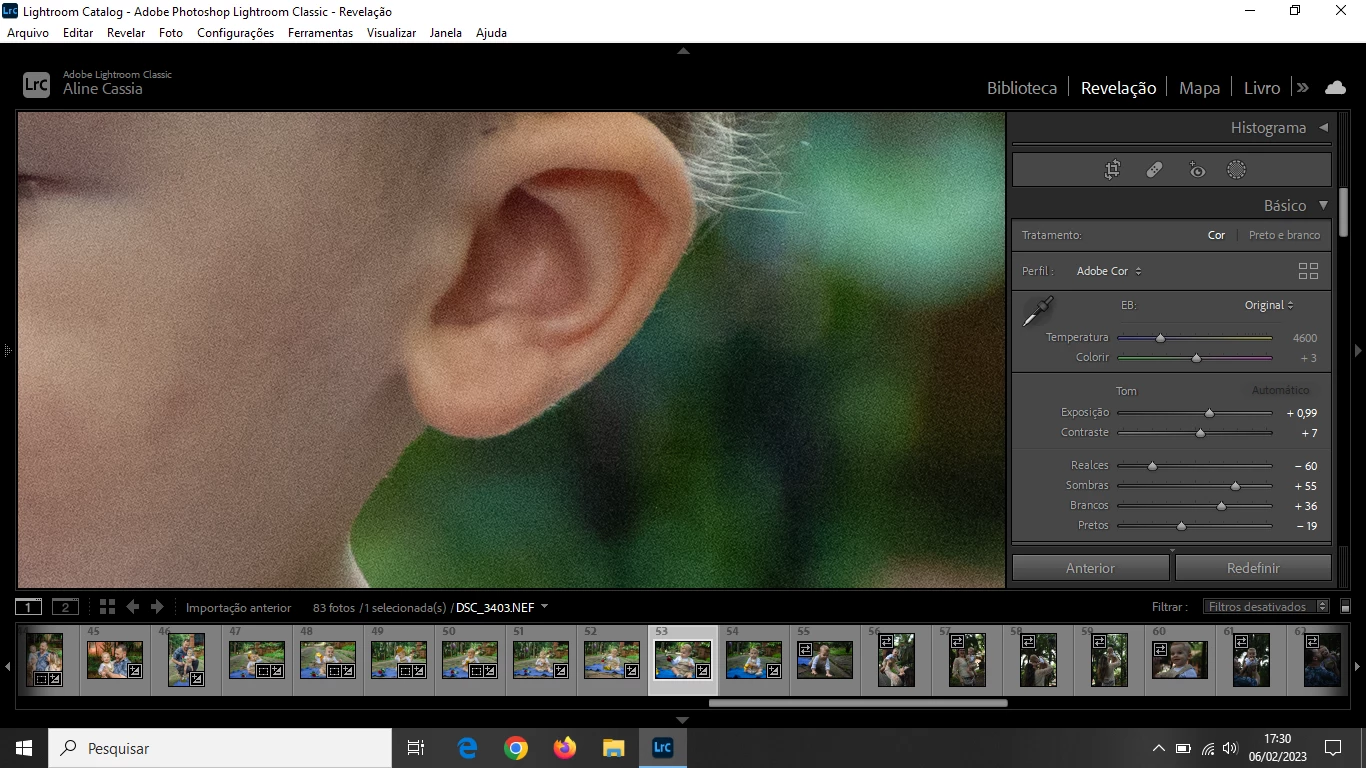Open the cloud sync status icon
Screen dimensions: 1366x768
click(1335, 88)
